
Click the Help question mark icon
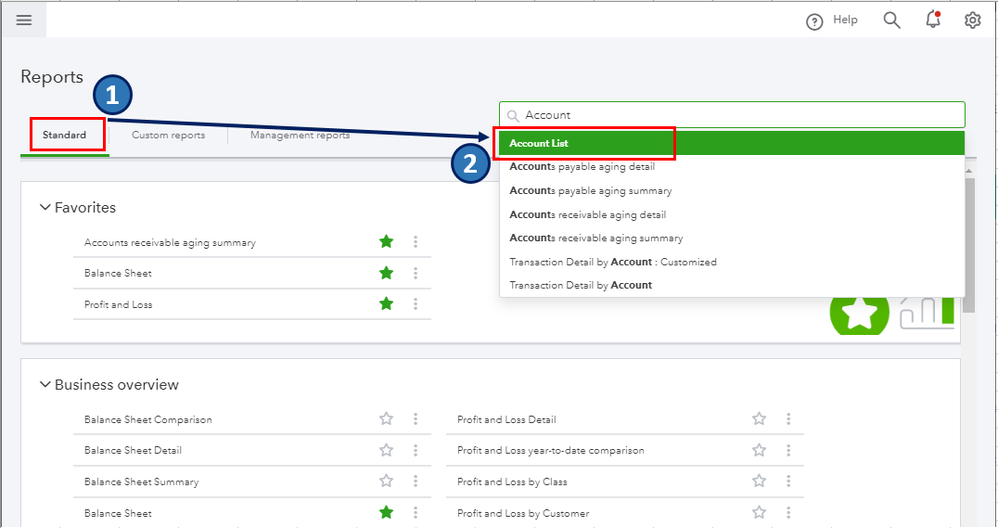(x=815, y=21)
